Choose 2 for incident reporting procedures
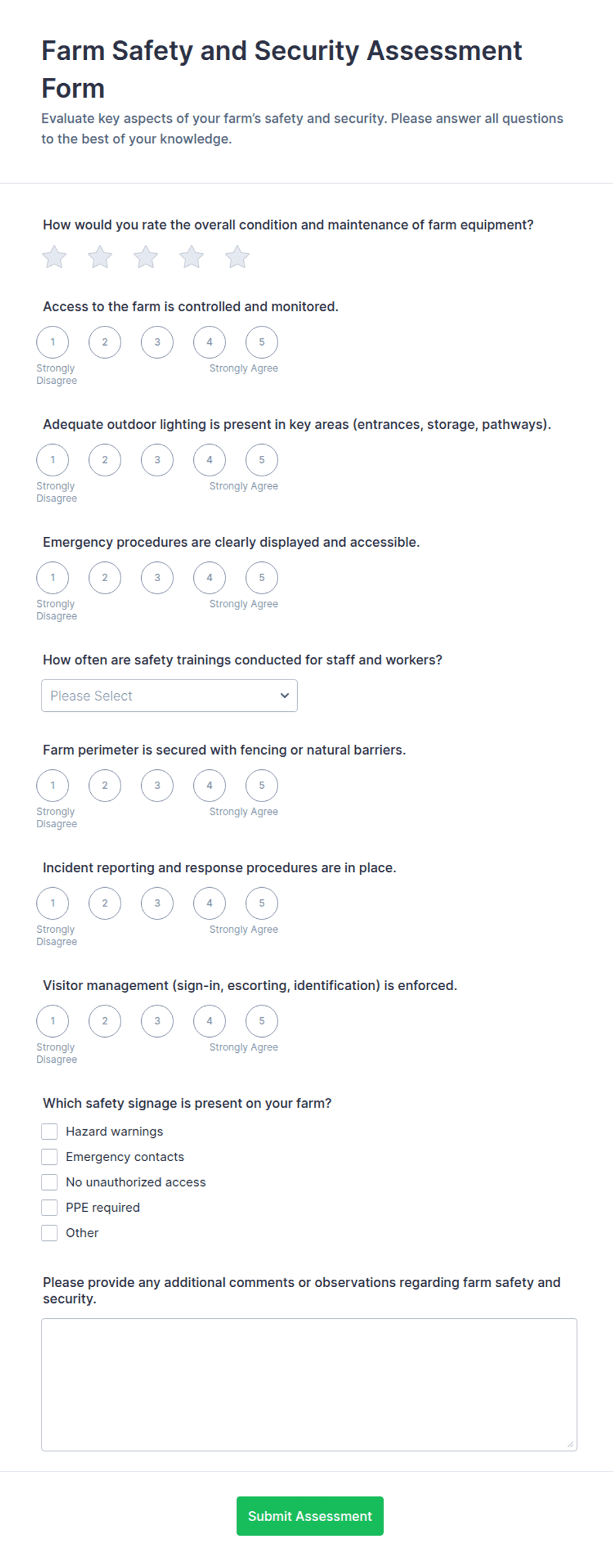 105,904
